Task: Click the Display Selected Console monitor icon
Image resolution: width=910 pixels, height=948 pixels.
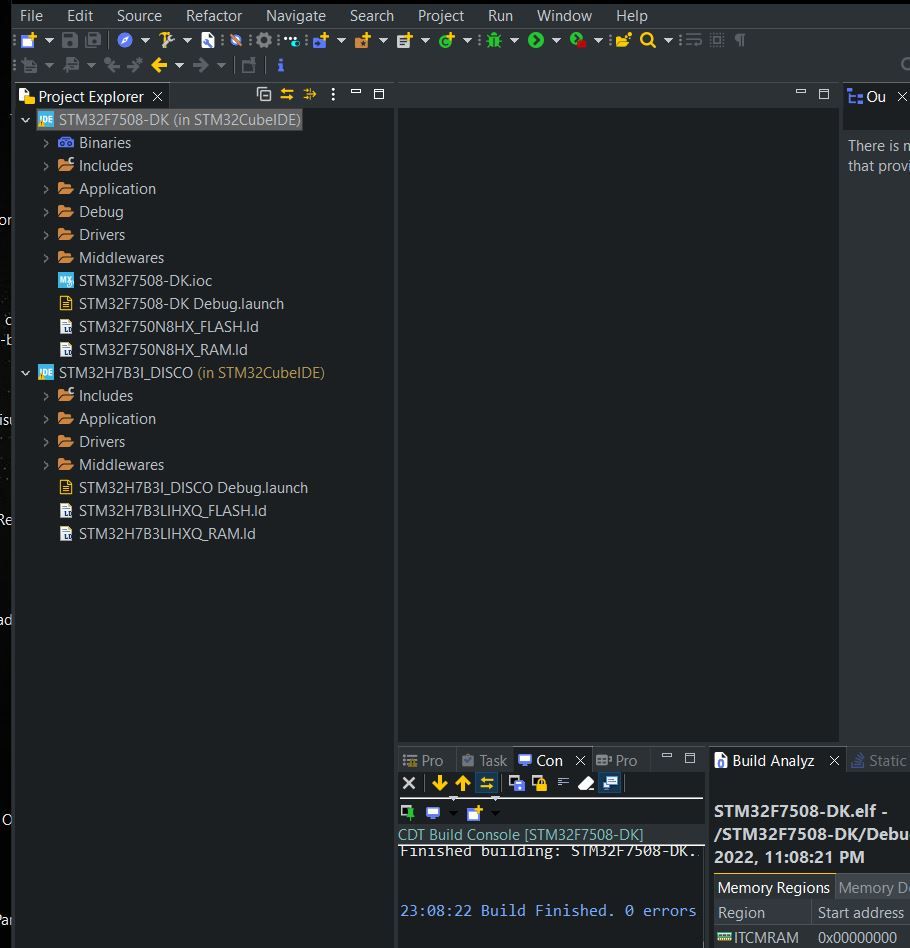Action: [x=433, y=813]
